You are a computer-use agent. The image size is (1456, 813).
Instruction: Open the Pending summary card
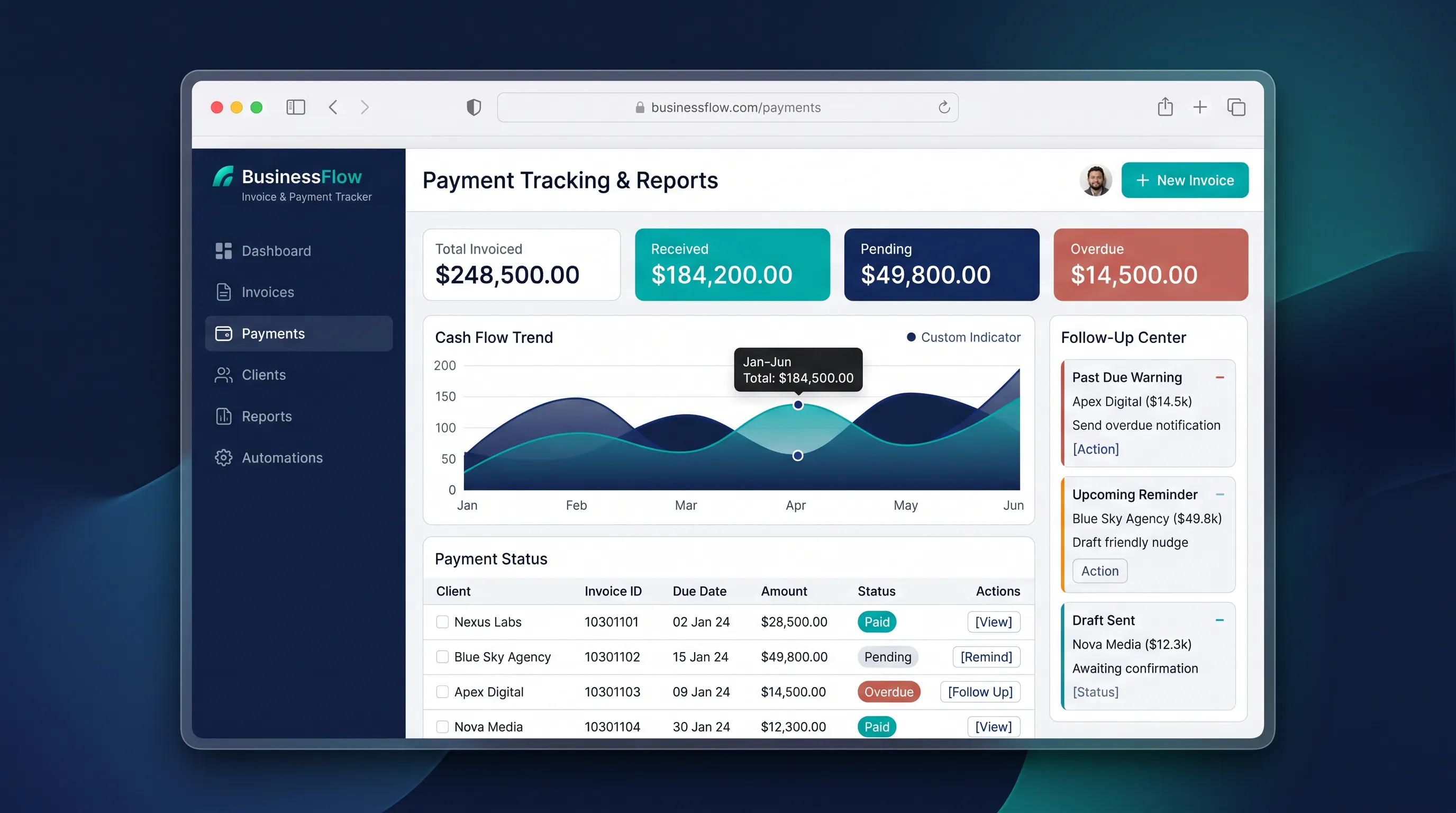click(941, 265)
